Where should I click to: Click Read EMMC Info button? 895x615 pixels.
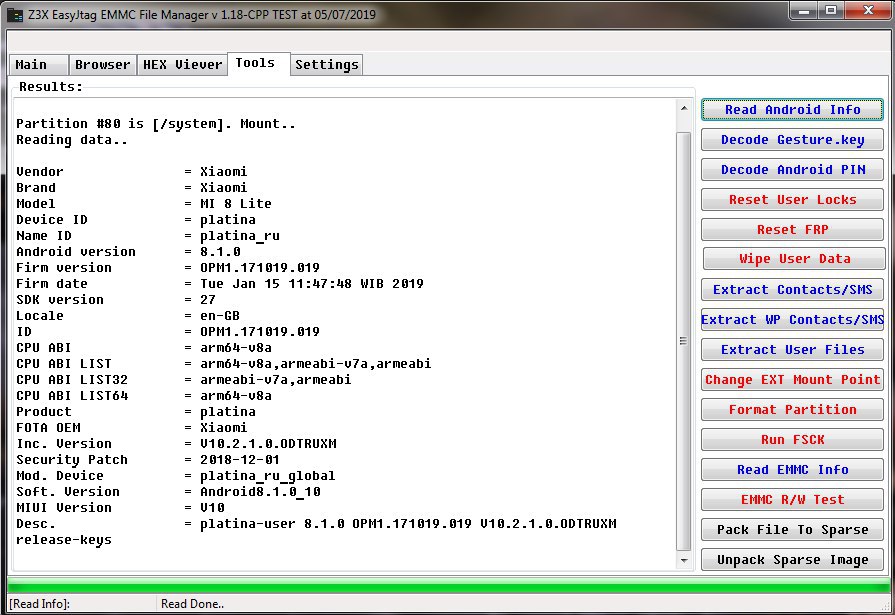(792, 469)
